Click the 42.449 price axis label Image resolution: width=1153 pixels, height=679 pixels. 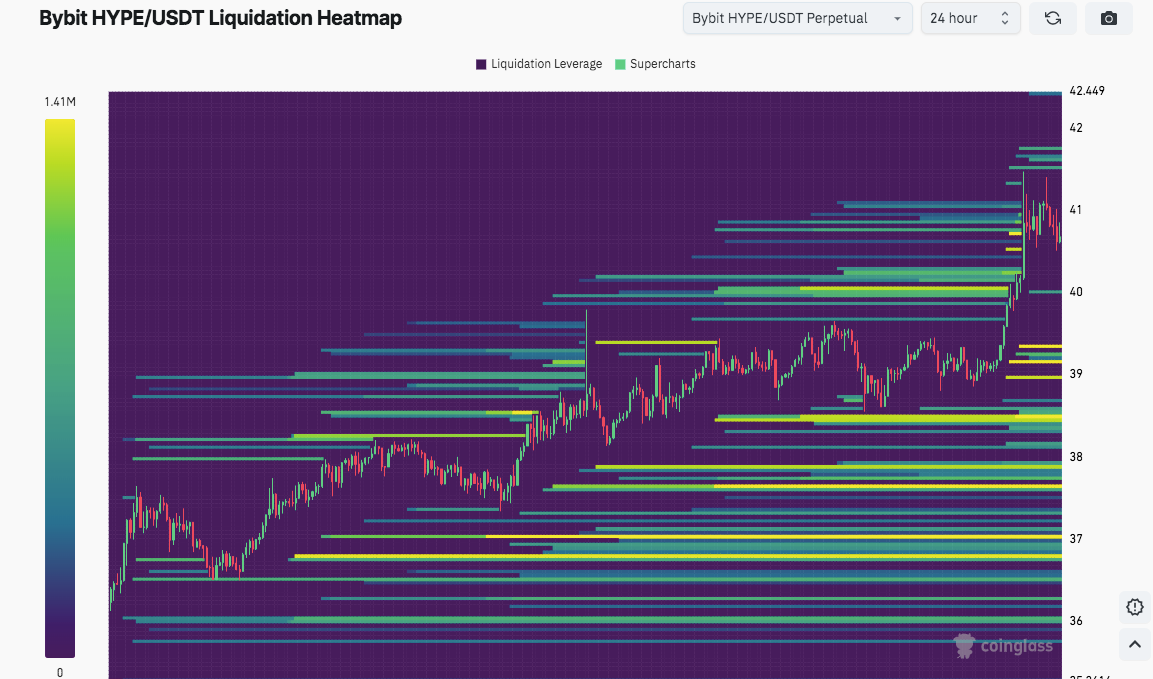coord(1087,90)
